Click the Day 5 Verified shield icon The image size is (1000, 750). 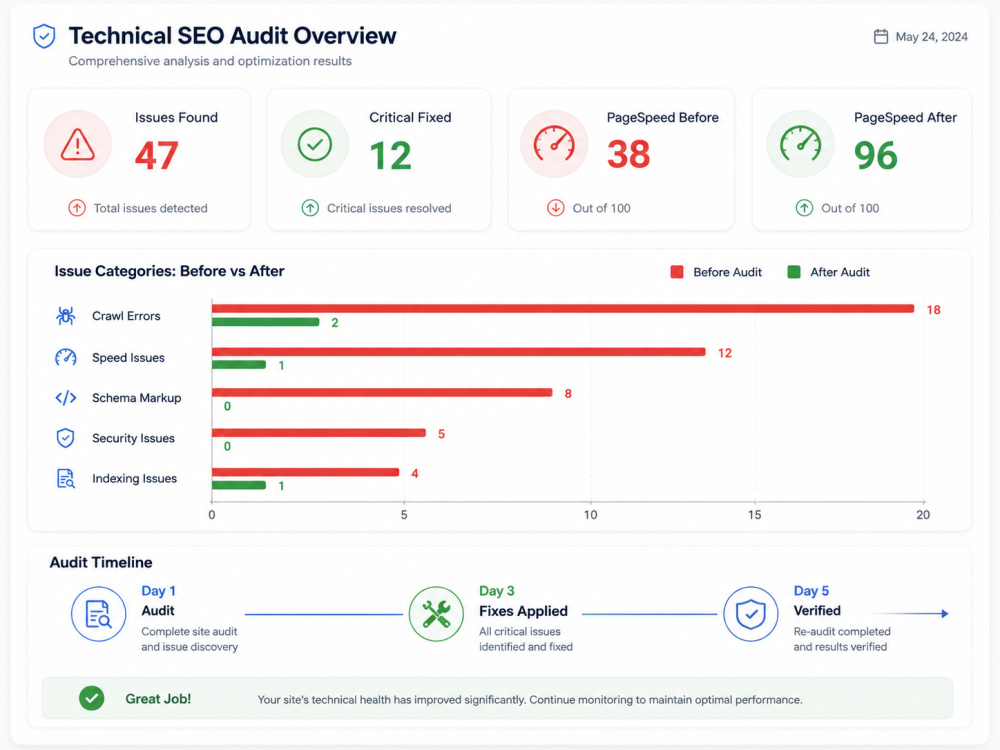point(751,614)
